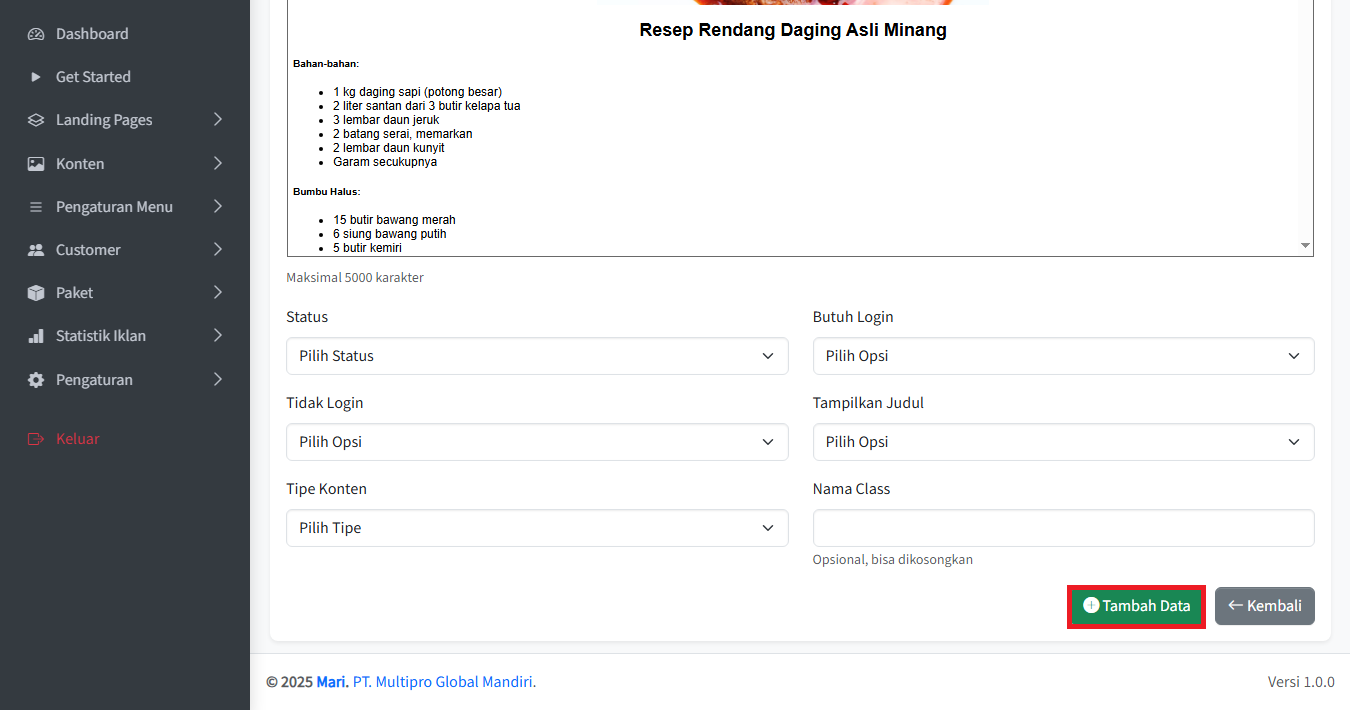The height and width of the screenshot is (710, 1350).
Task: Focus the Nama Class input field
Action: pos(1062,528)
